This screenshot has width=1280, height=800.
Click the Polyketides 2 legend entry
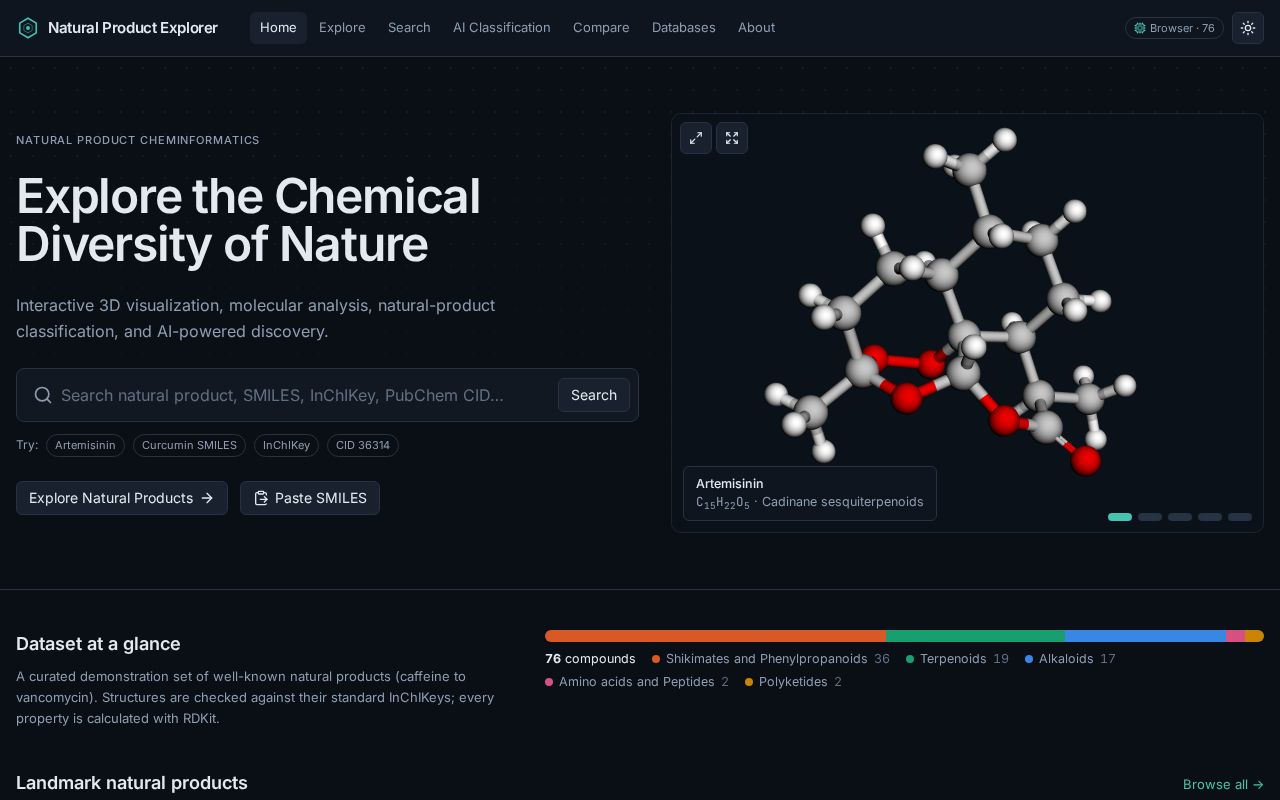(x=793, y=682)
